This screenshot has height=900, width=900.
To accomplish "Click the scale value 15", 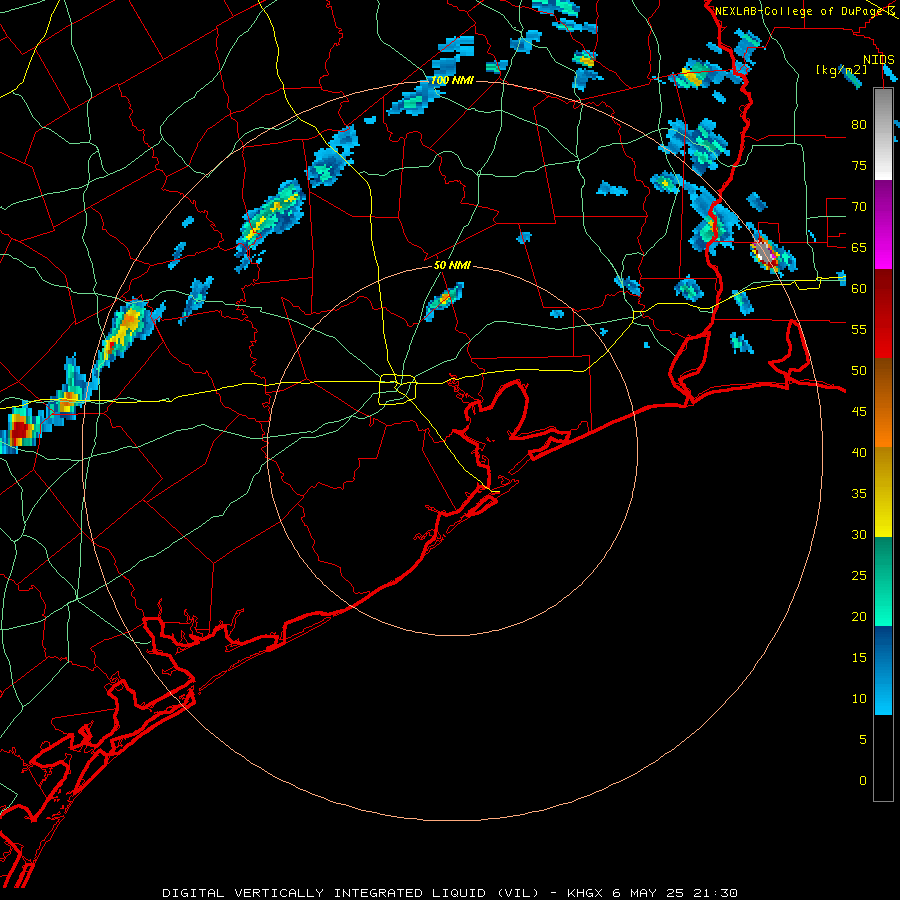I will (x=859, y=658).
